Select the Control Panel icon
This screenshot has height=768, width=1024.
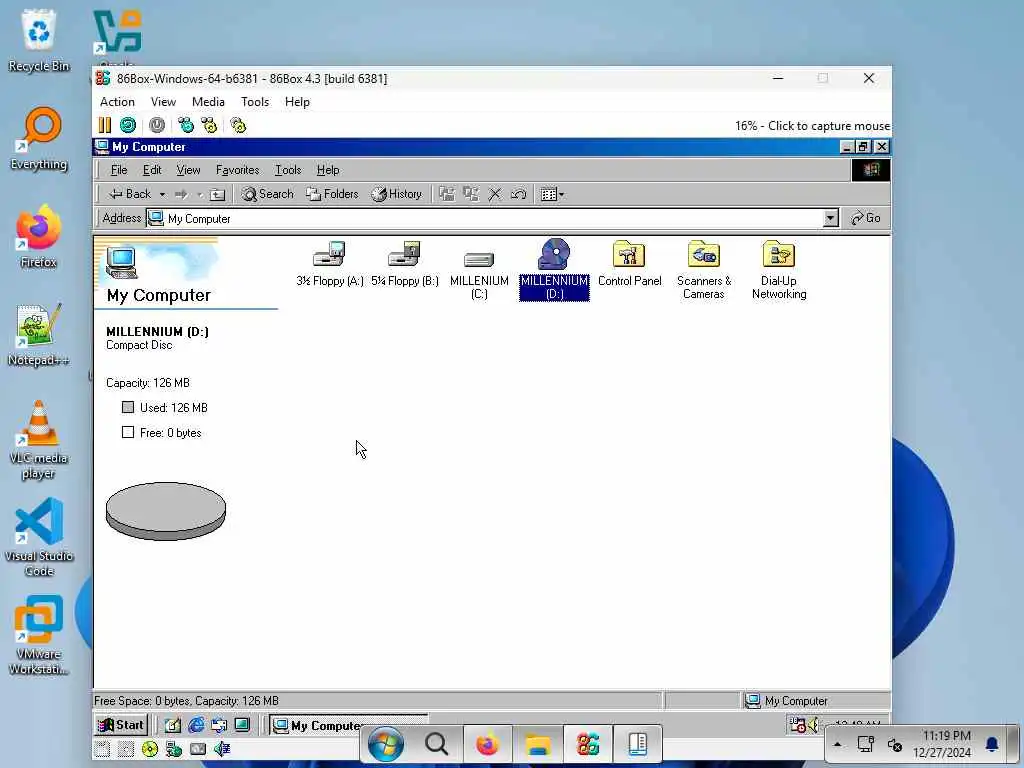click(x=630, y=264)
